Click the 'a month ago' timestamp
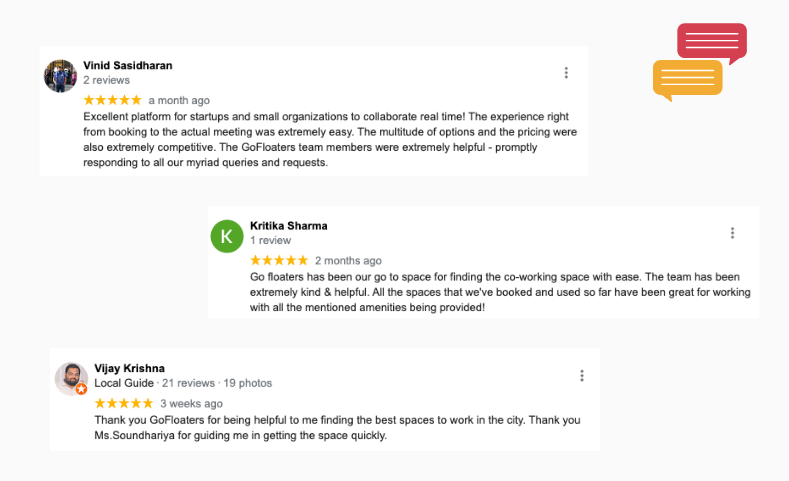This screenshot has height=481, width=789. (x=179, y=100)
